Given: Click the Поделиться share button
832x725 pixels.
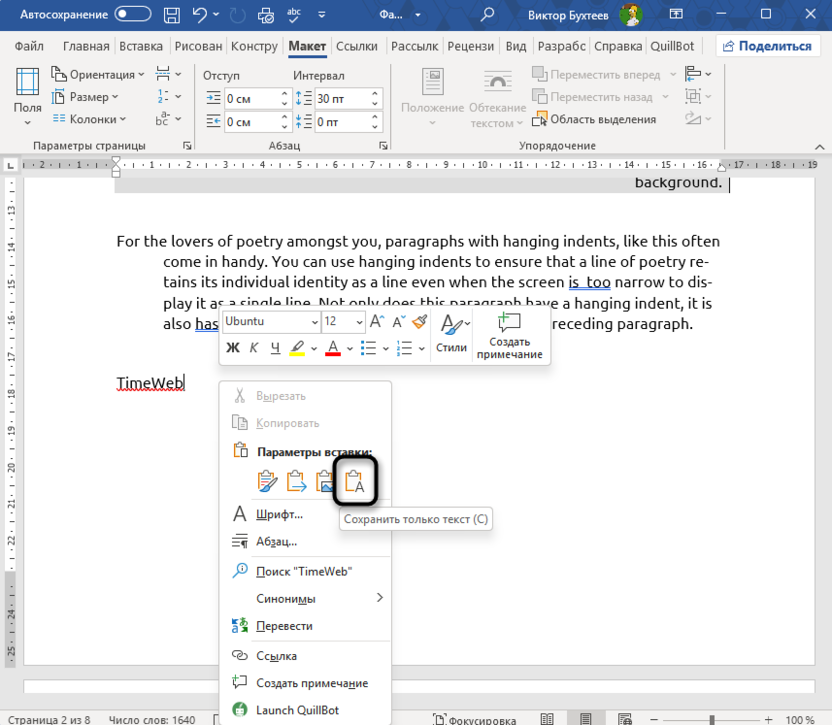Looking at the screenshot, I should click(768, 46).
